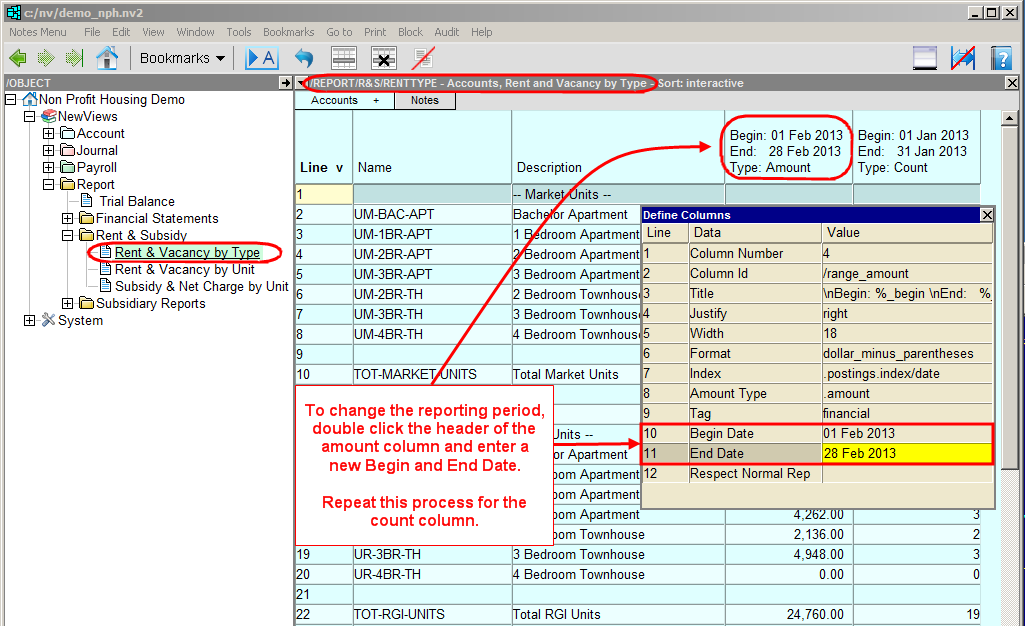Click the blue play 'A' toolbar icon
The image size is (1025, 626).
pyautogui.click(x=262, y=58)
